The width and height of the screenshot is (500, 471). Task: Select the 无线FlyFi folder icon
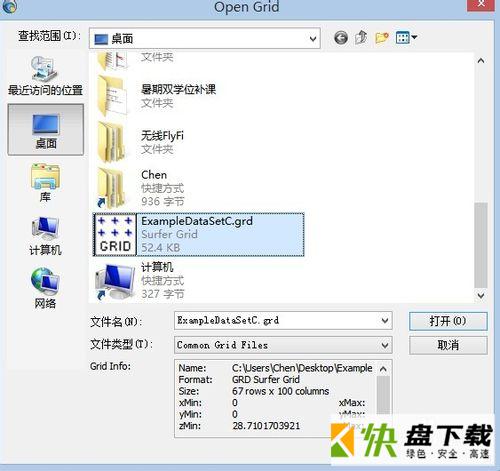(x=112, y=142)
